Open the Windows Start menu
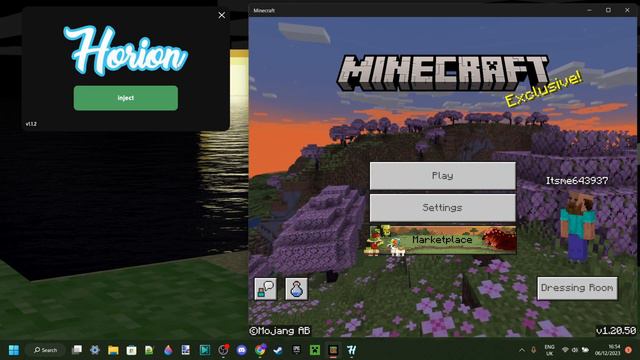The height and width of the screenshot is (360, 640). click(13, 350)
